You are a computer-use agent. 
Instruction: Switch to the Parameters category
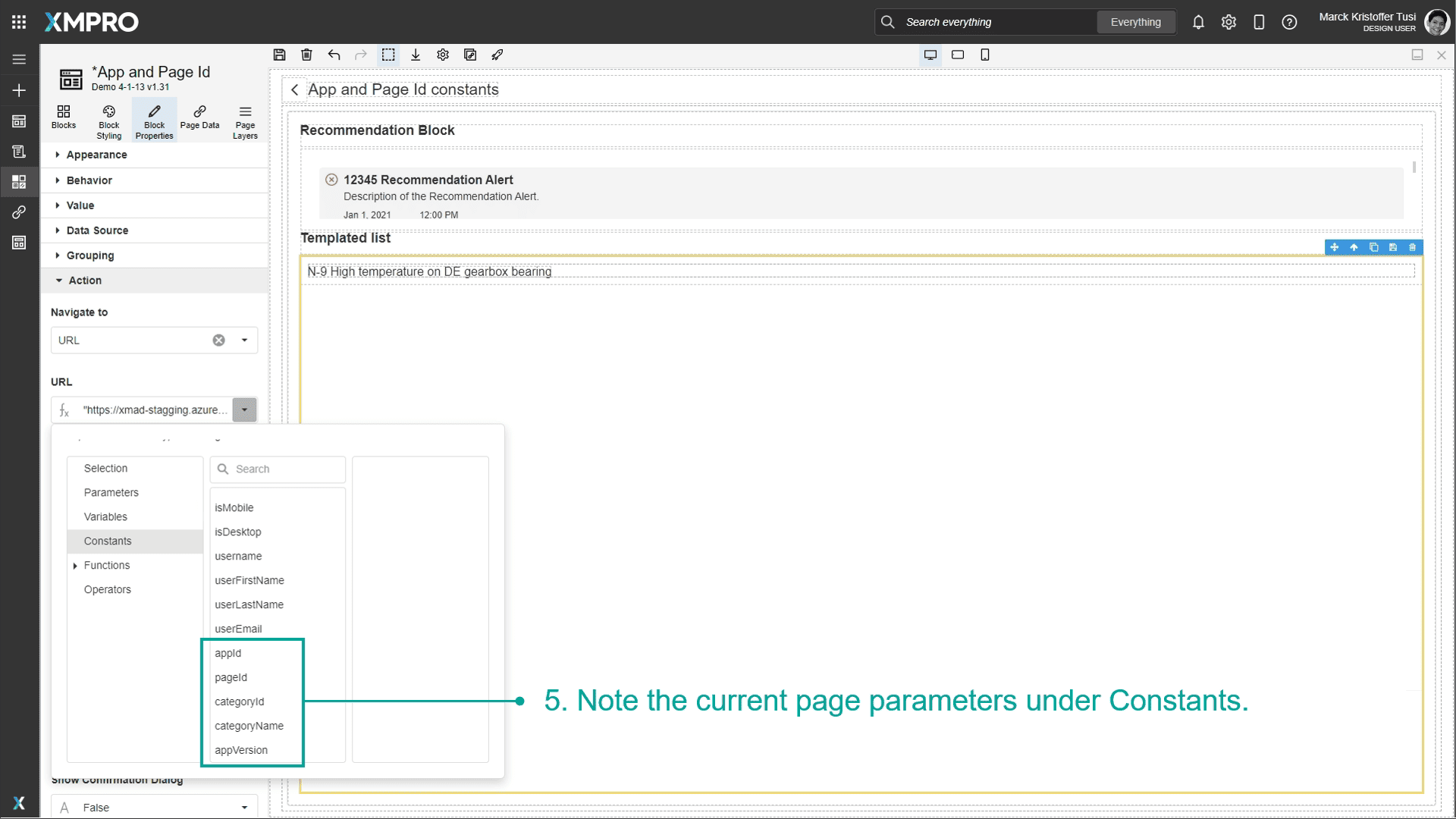(111, 492)
